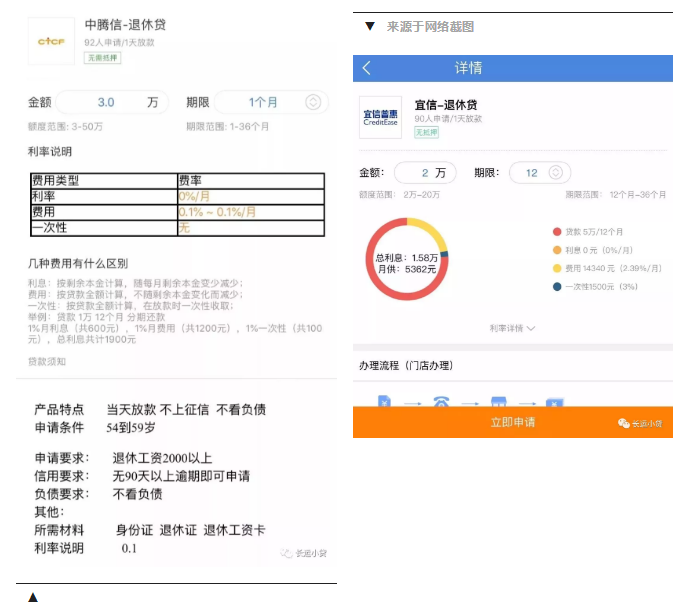Click the 详情 header title
The image size is (700, 610).
[468, 68]
